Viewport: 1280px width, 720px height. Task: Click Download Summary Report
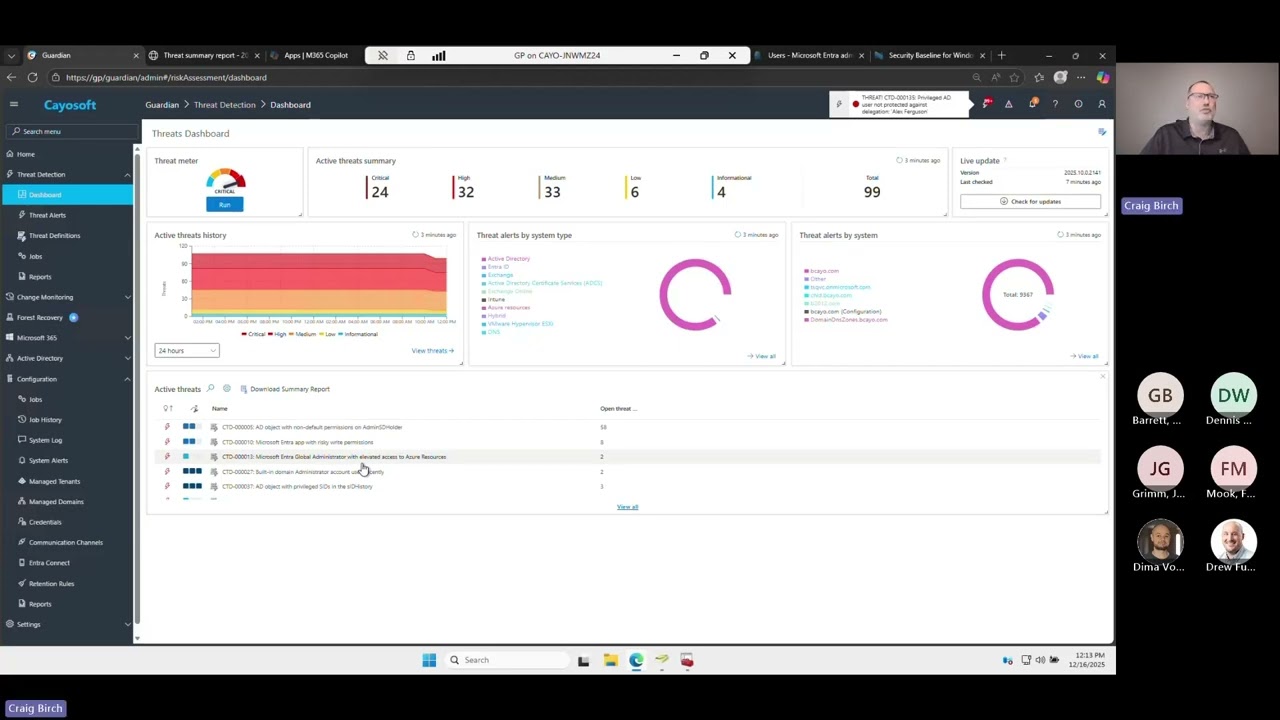pos(285,389)
